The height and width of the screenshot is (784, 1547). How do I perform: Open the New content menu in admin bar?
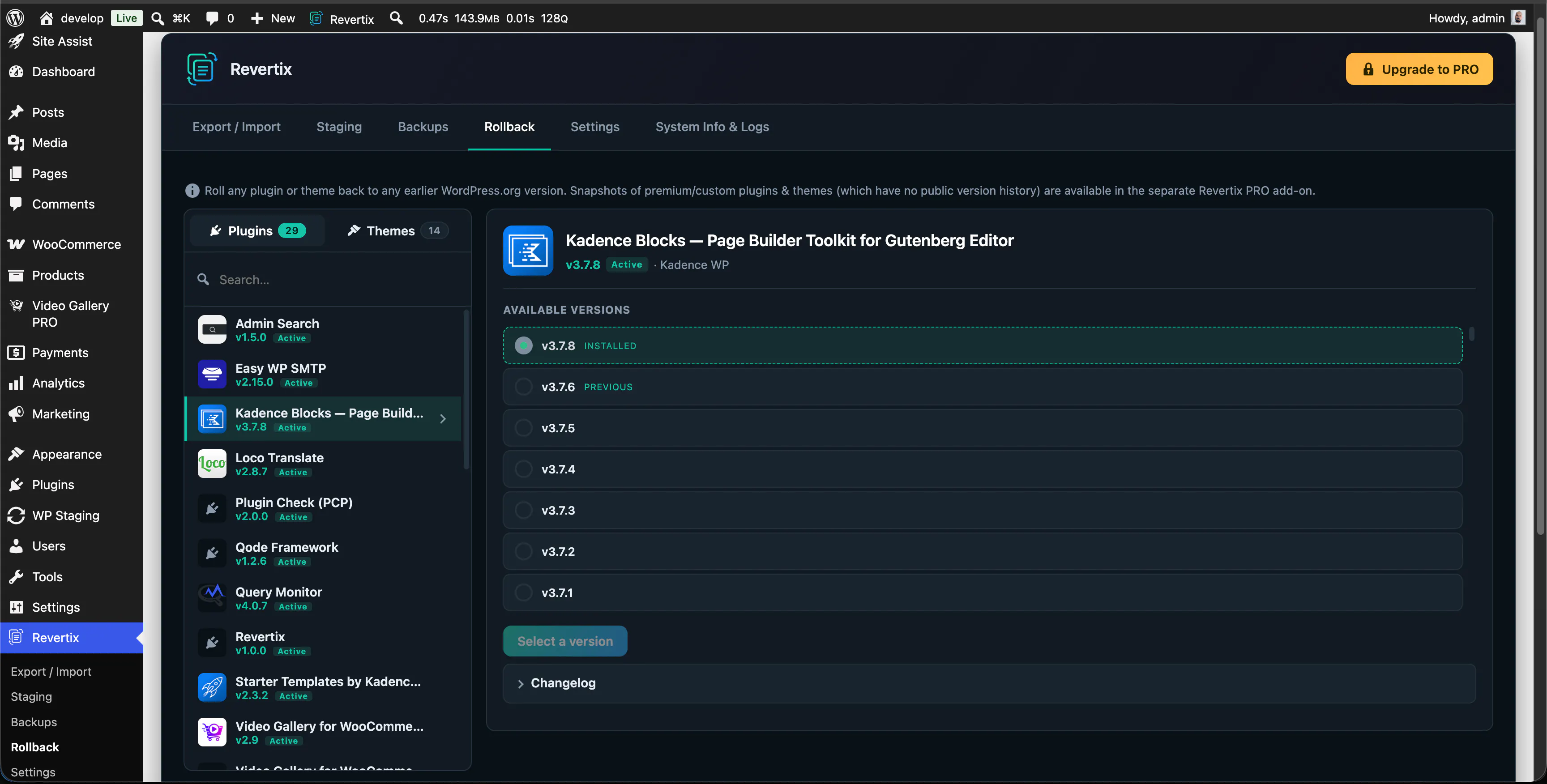273,18
